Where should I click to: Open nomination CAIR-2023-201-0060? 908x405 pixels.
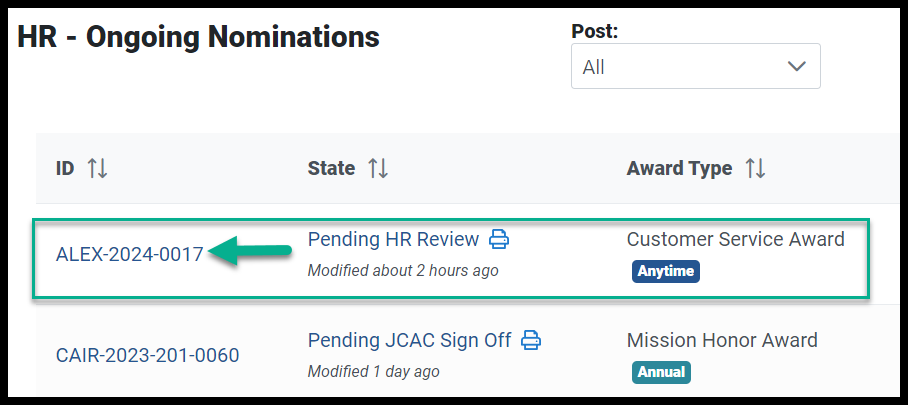[x=148, y=355]
